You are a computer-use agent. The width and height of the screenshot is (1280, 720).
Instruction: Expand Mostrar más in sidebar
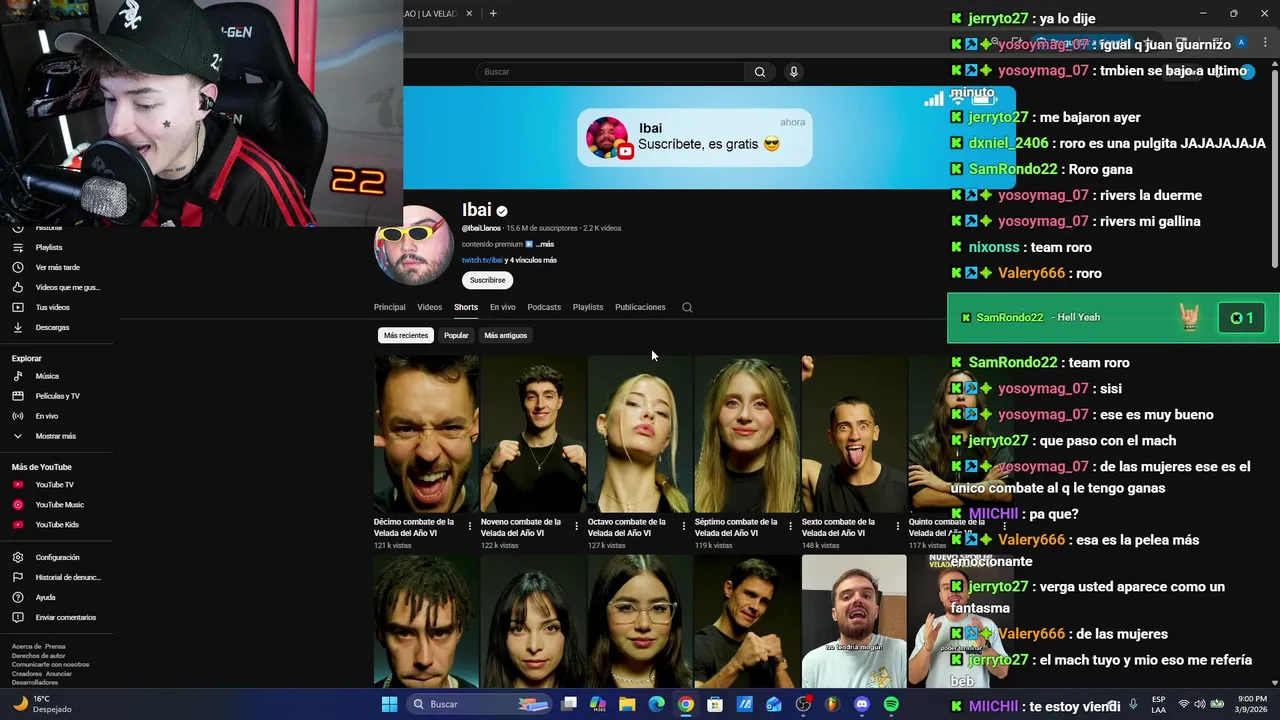55,436
